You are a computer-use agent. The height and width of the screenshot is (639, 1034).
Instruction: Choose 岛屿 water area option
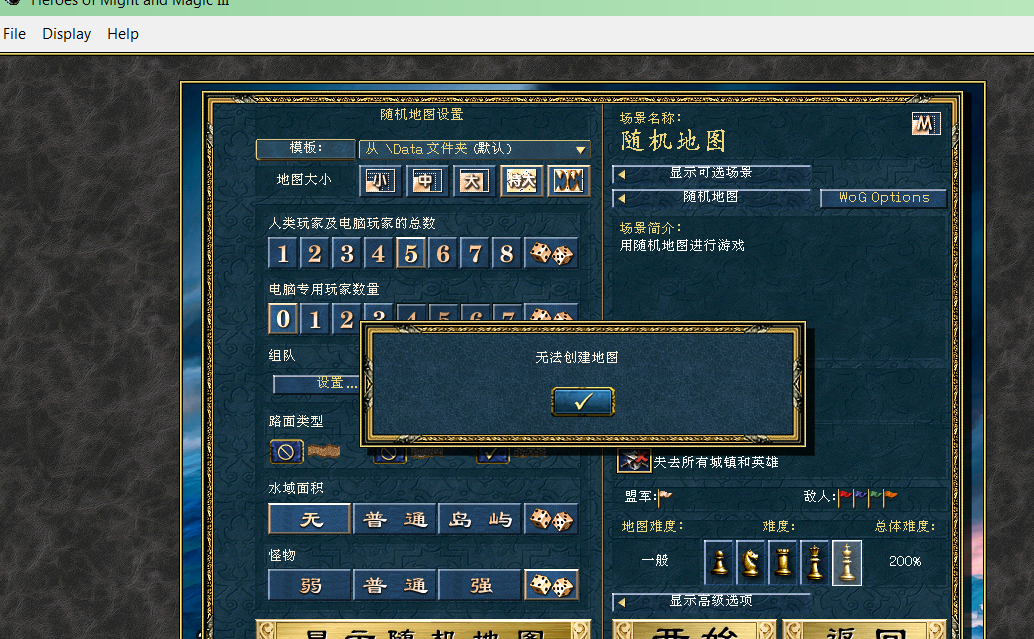click(x=480, y=519)
